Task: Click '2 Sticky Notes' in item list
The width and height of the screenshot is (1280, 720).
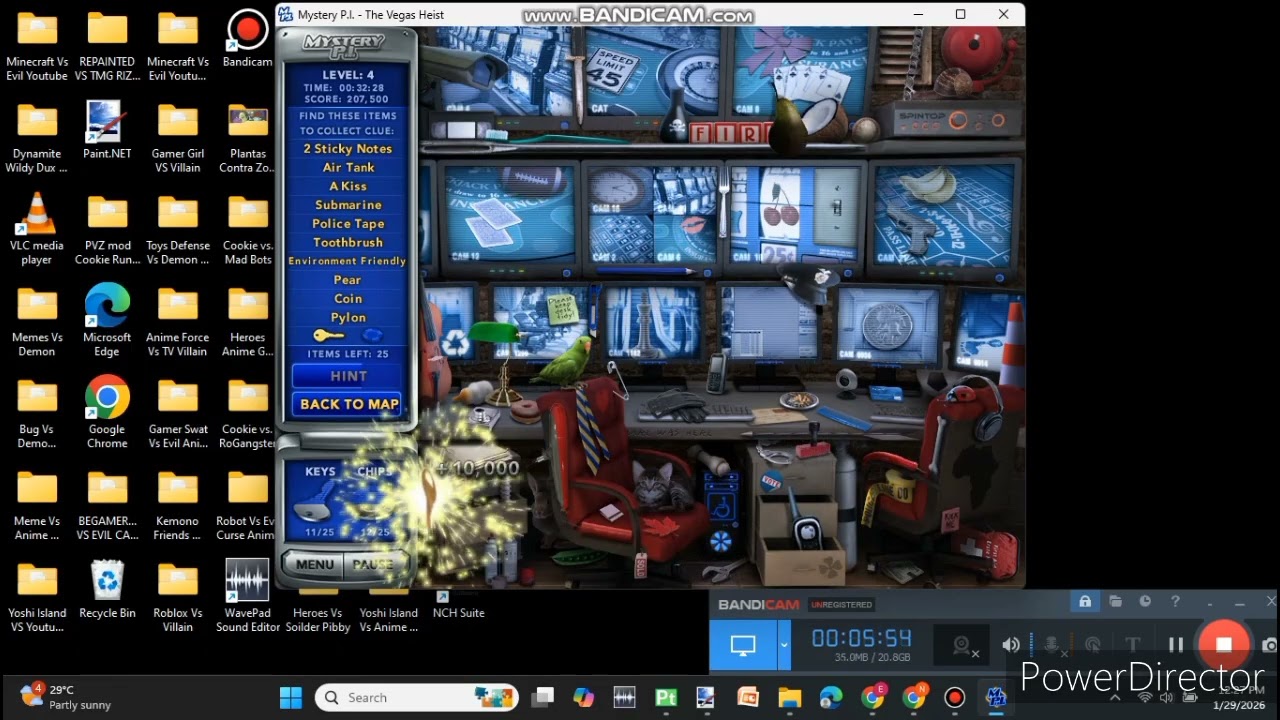Action: point(348,149)
